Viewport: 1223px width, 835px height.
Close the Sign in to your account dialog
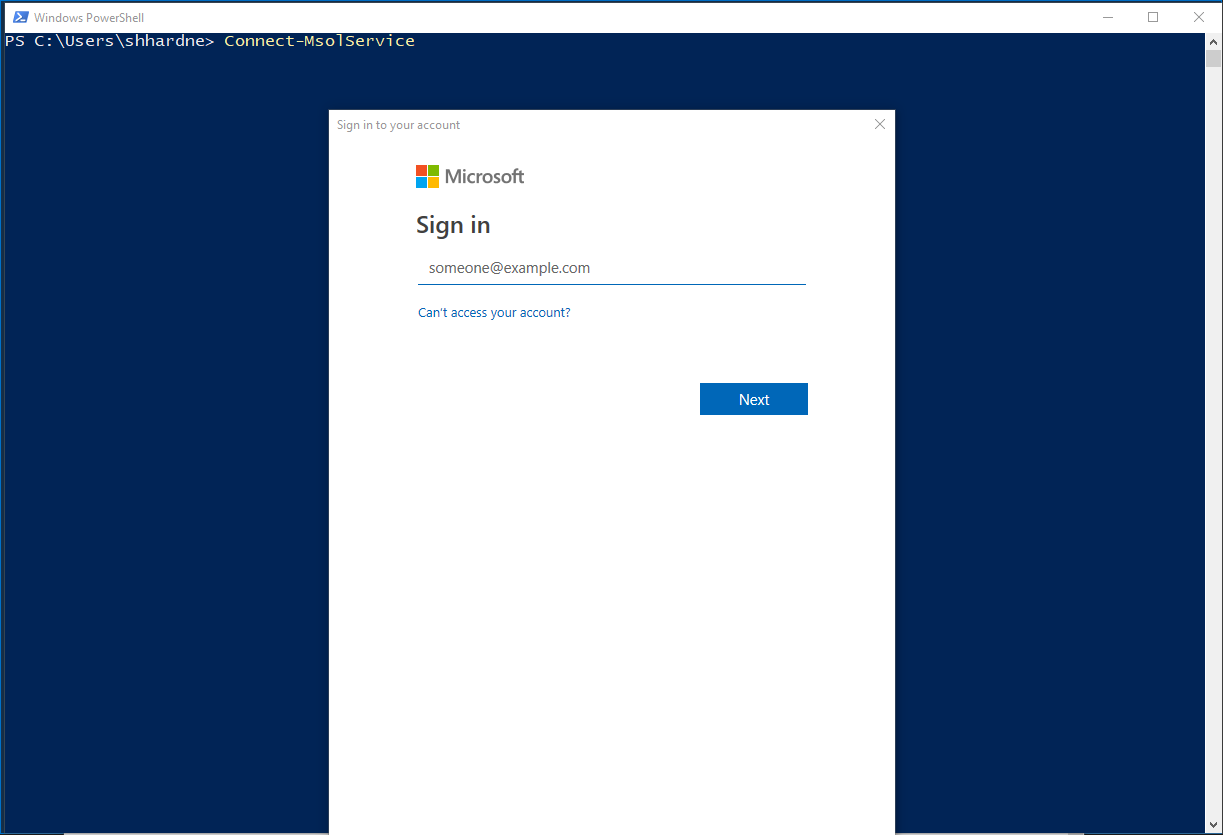[880, 124]
